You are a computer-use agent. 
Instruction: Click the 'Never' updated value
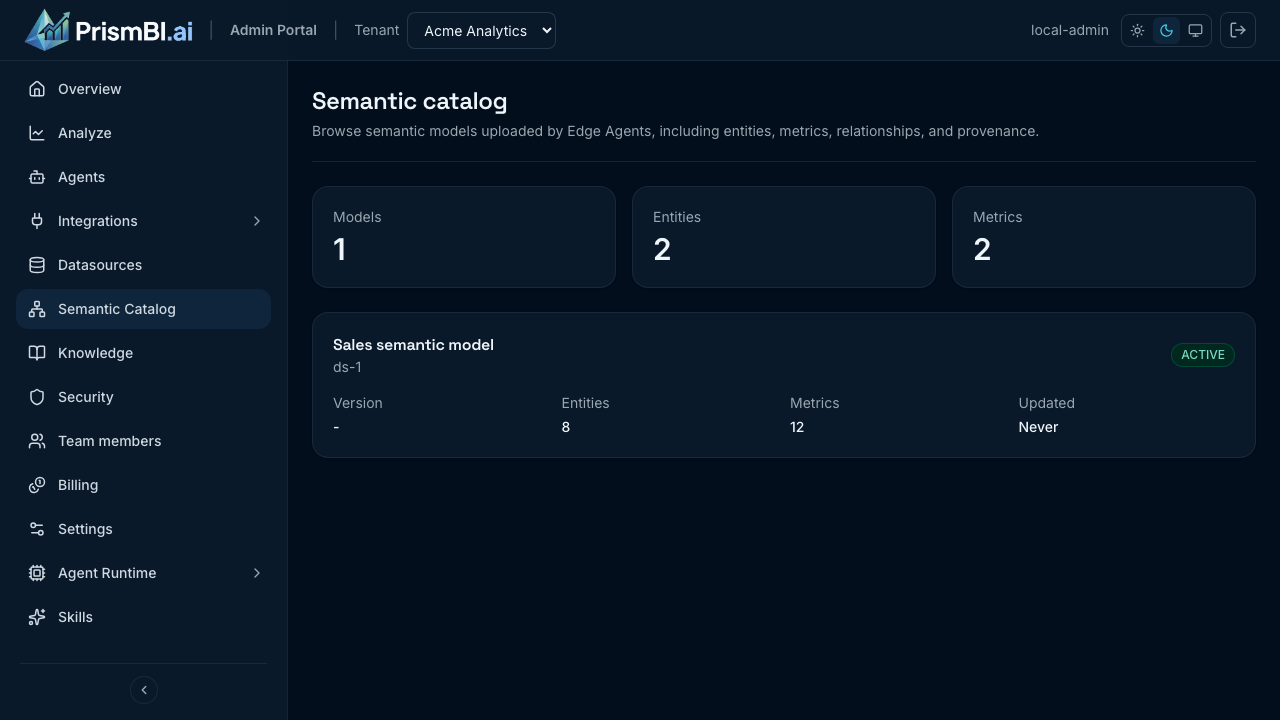1038,427
